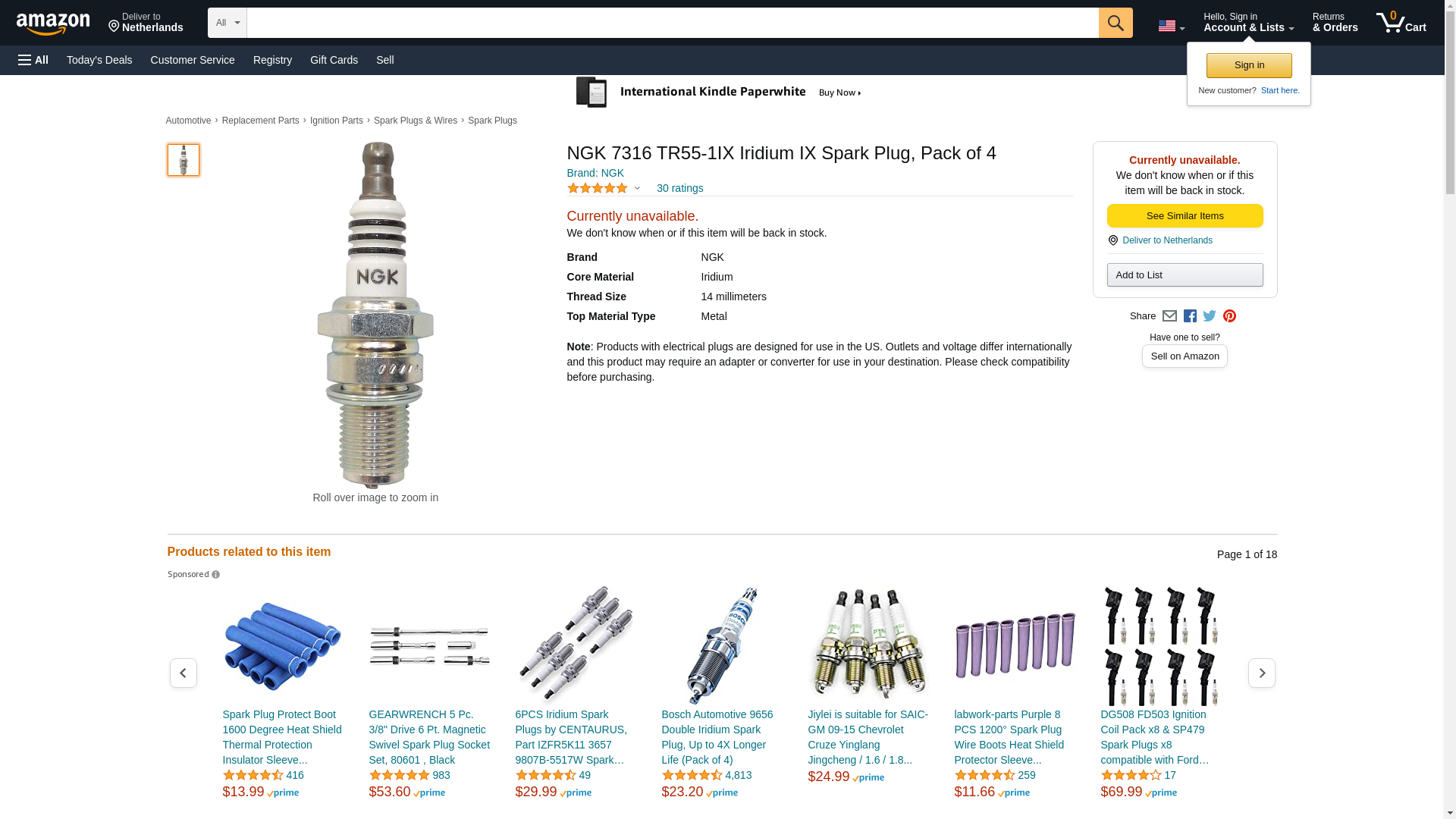The width and height of the screenshot is (1456, 819).
Task: Select the spark plug image thumbnail
Action: point(184,160)
